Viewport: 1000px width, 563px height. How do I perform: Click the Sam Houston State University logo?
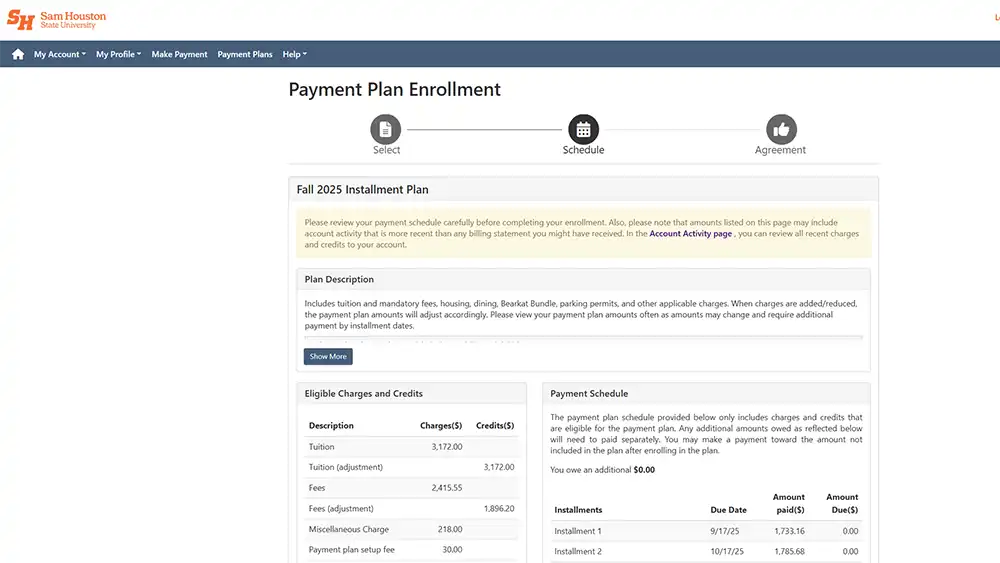click(x=56, y=20)
